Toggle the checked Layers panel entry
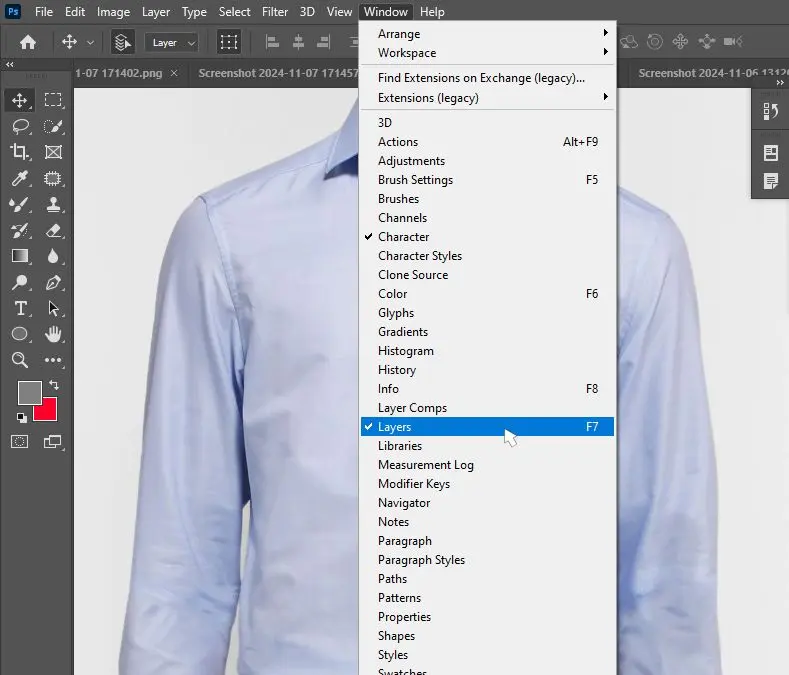The image size is (789, 675). click(x=394, y=427)
